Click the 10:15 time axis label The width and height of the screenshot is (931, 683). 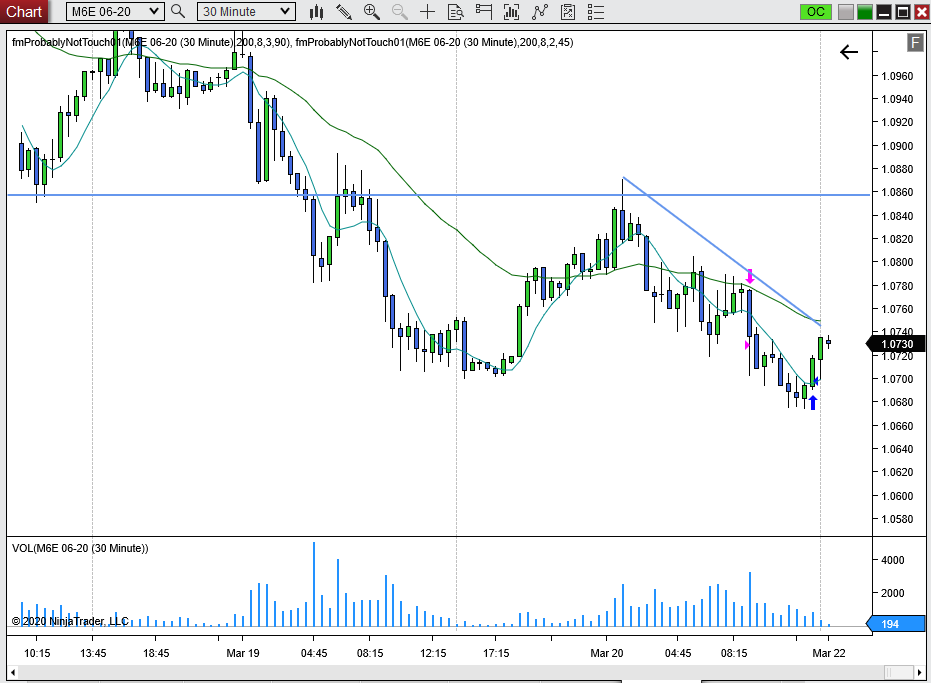click(x=37, y=653)
